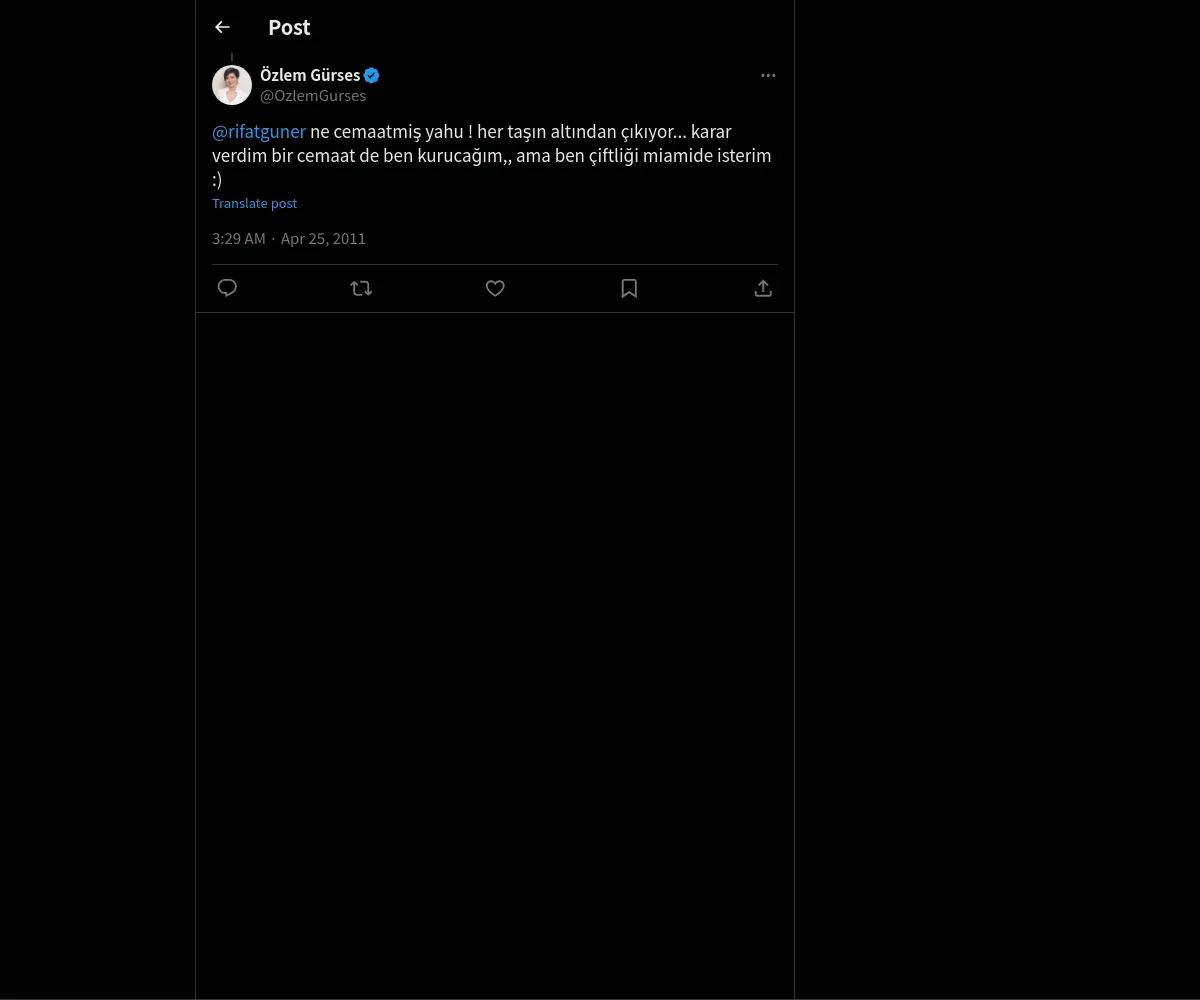The height and width of the screenshot is (1000, 1200).
Task: Open the reply composer via comment icon
Action: click(227, 288)
